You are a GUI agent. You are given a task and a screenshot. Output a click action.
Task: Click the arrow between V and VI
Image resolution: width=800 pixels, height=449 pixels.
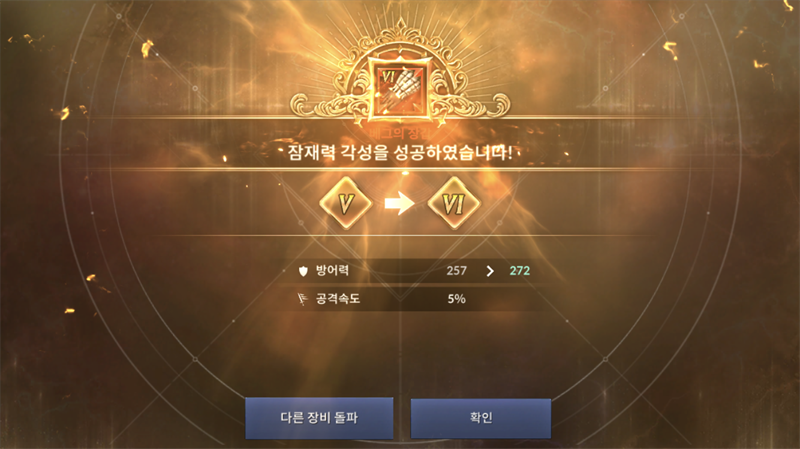click(399, 204)
